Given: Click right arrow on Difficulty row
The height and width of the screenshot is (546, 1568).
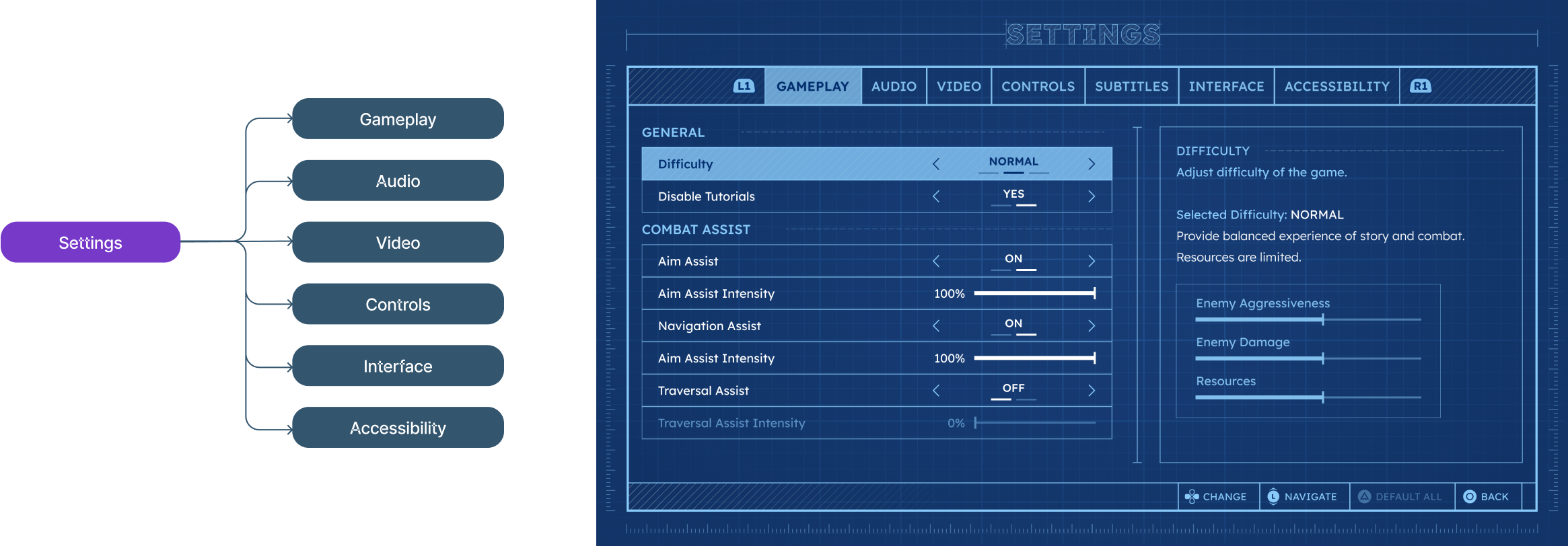Looking at the screenshot, I should (x=1092, y=164).
